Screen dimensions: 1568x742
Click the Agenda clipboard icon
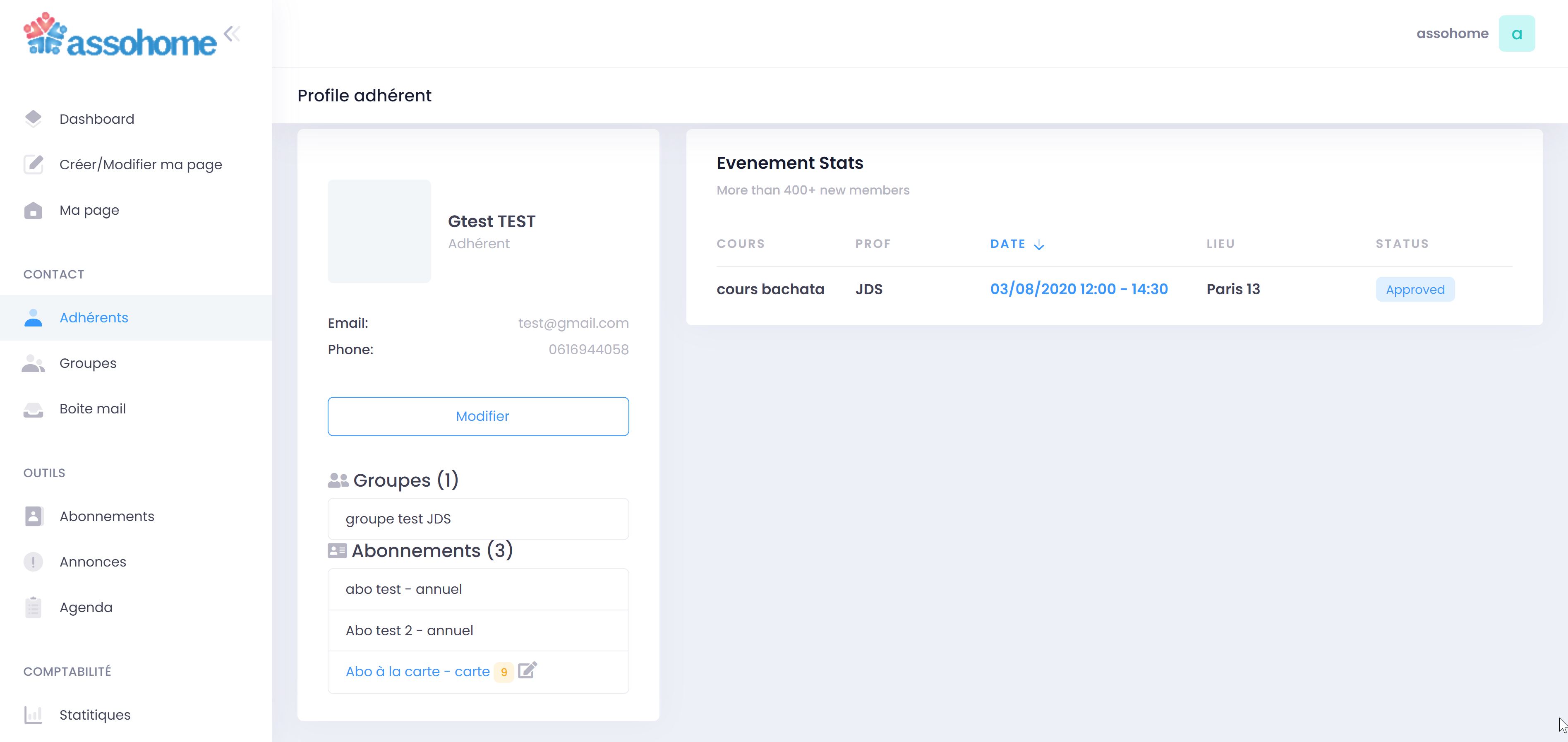[33, 608]
